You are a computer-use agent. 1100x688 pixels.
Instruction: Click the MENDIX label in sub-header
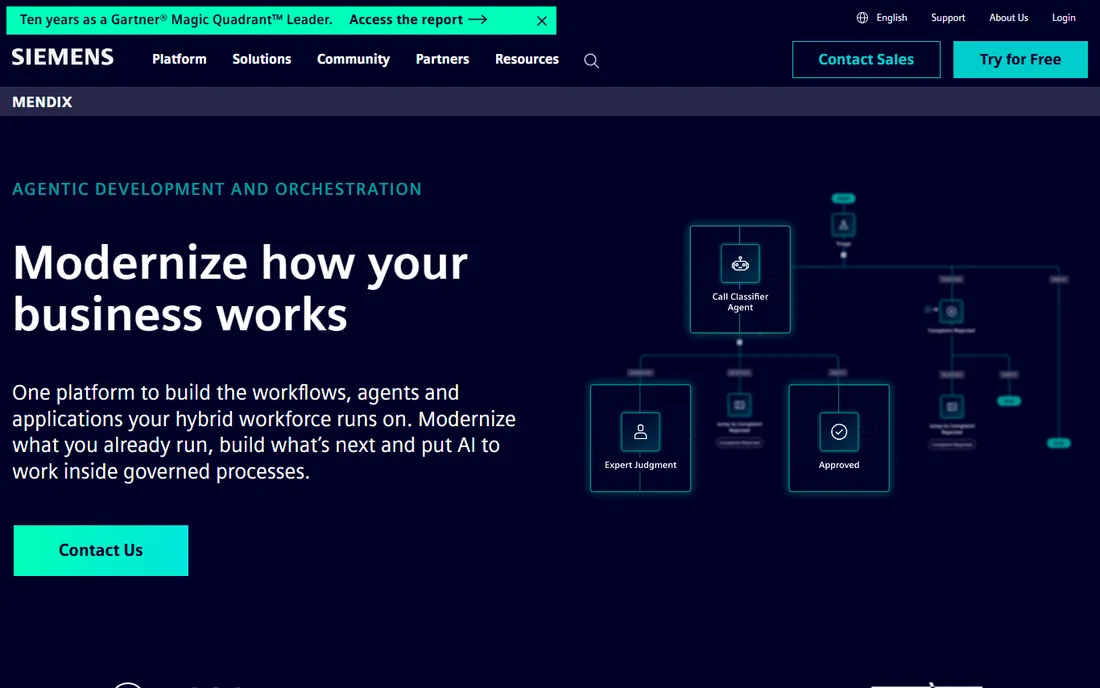point(42,102)
